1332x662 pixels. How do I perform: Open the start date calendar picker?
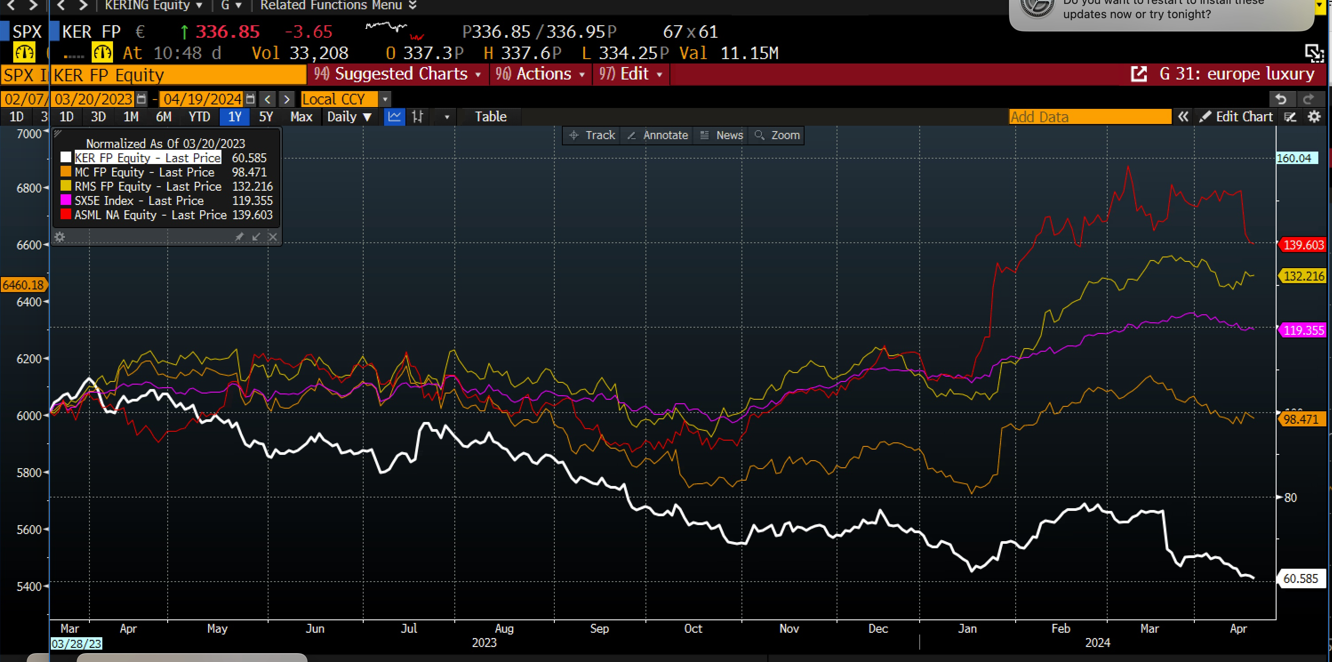(x=141, y=99)
